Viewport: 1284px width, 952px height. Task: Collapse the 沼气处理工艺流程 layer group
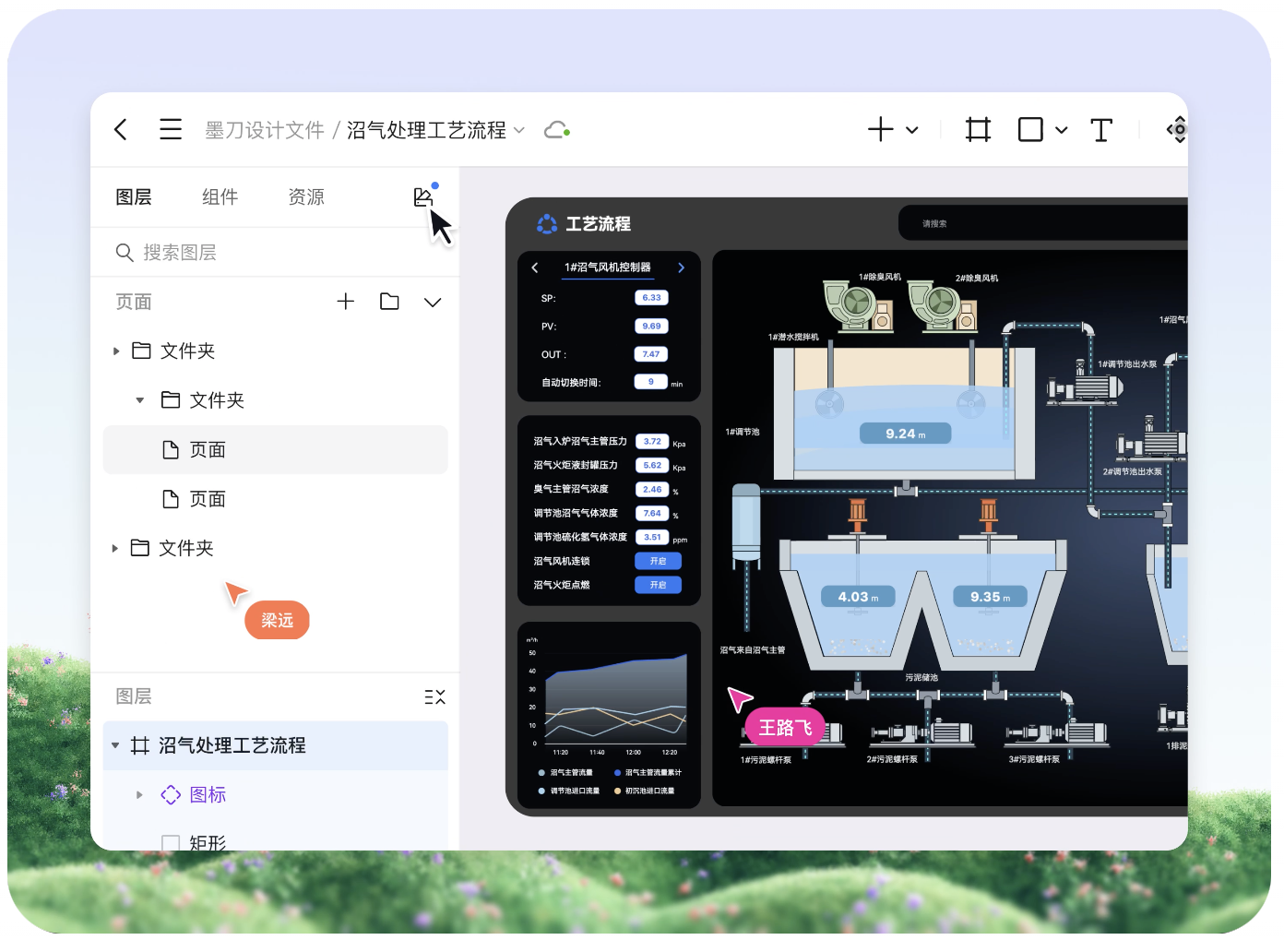click(115, 745)
